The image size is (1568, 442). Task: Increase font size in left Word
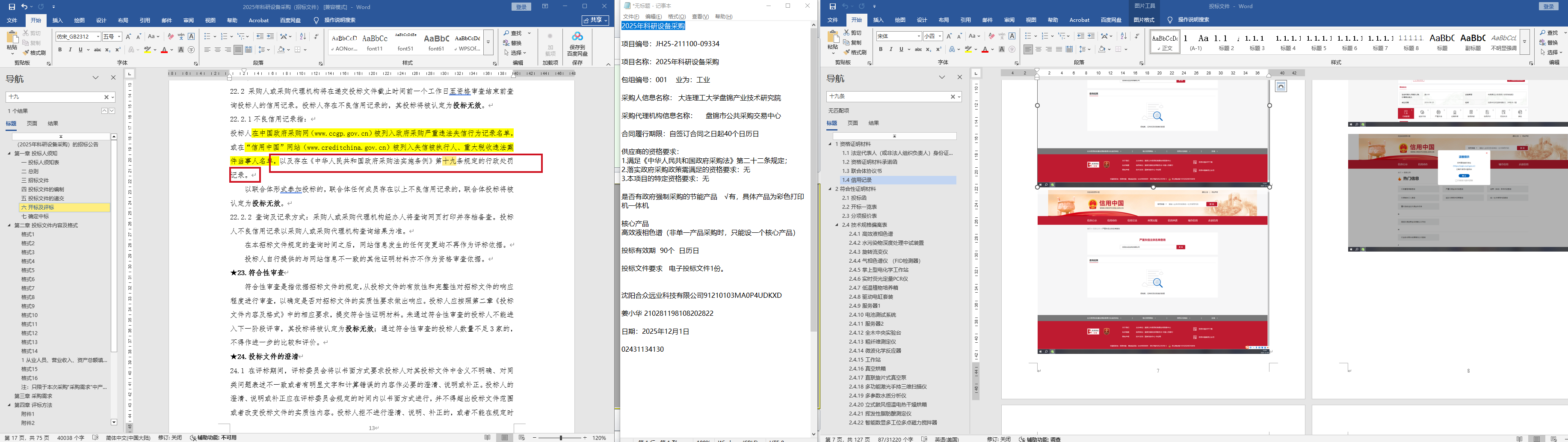[128, 36]
